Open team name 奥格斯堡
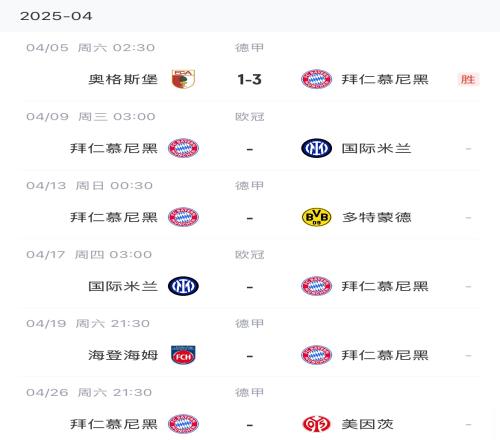Screen dimensions: 500x440 [x=123, y=79]
